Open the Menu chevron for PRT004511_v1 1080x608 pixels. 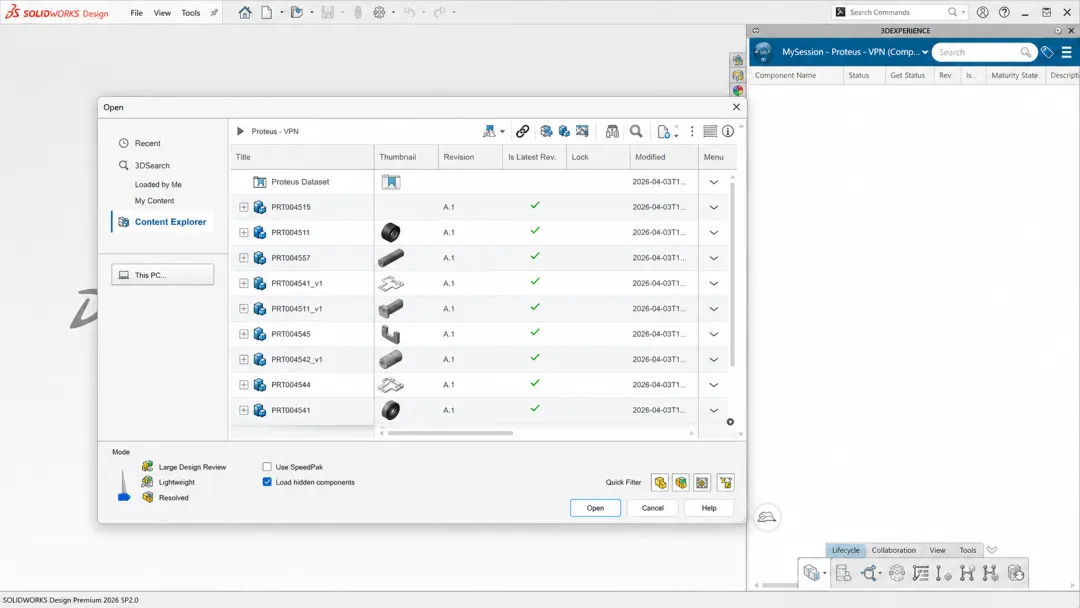pyautogui.click(x=714, y=309)
